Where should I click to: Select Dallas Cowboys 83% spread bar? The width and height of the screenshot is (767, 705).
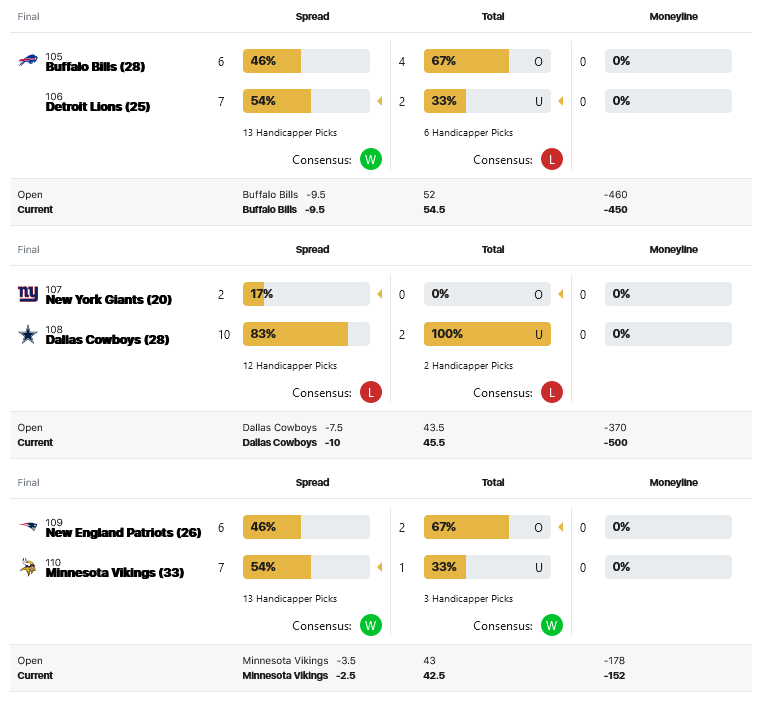coord(306,334)
